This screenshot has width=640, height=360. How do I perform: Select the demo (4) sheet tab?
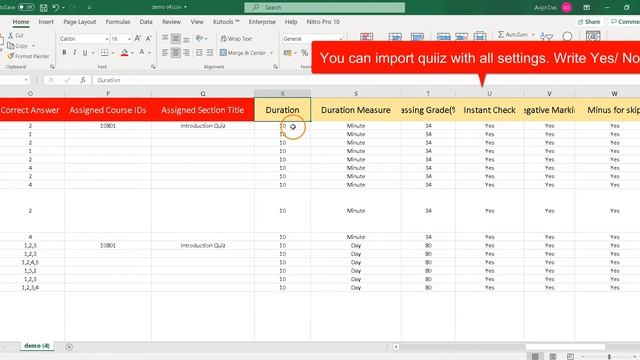37,346
